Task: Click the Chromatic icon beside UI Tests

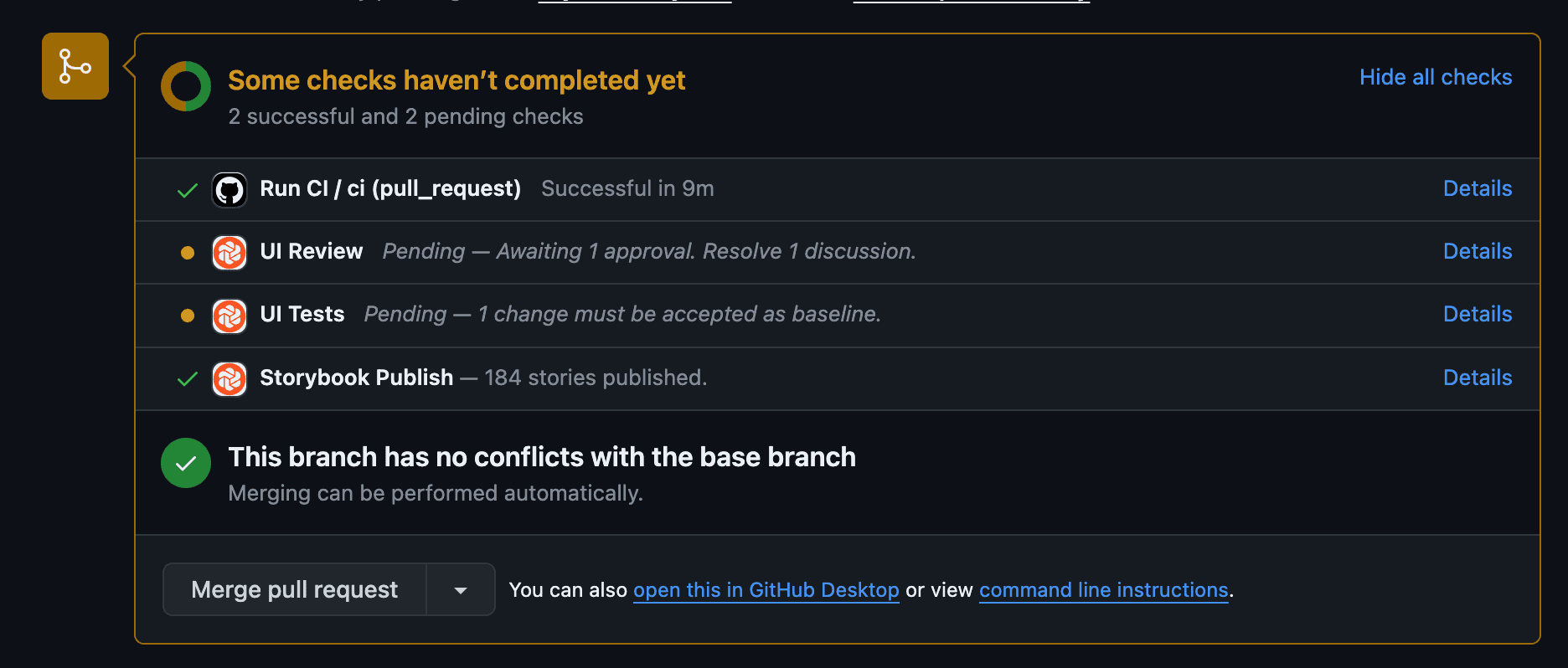Action: click(x=230, y=316)
